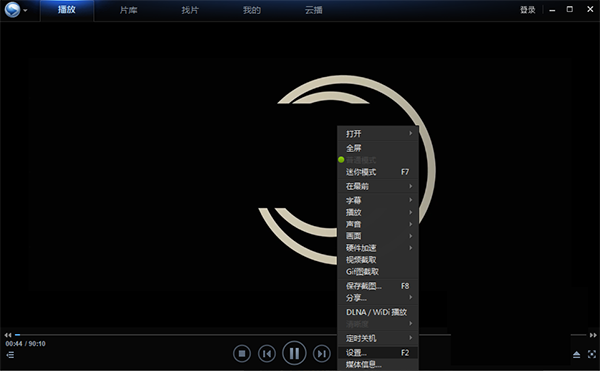Screen dimensions: 600x371
Task: Skip to the next track
Action: pos(322,354)
